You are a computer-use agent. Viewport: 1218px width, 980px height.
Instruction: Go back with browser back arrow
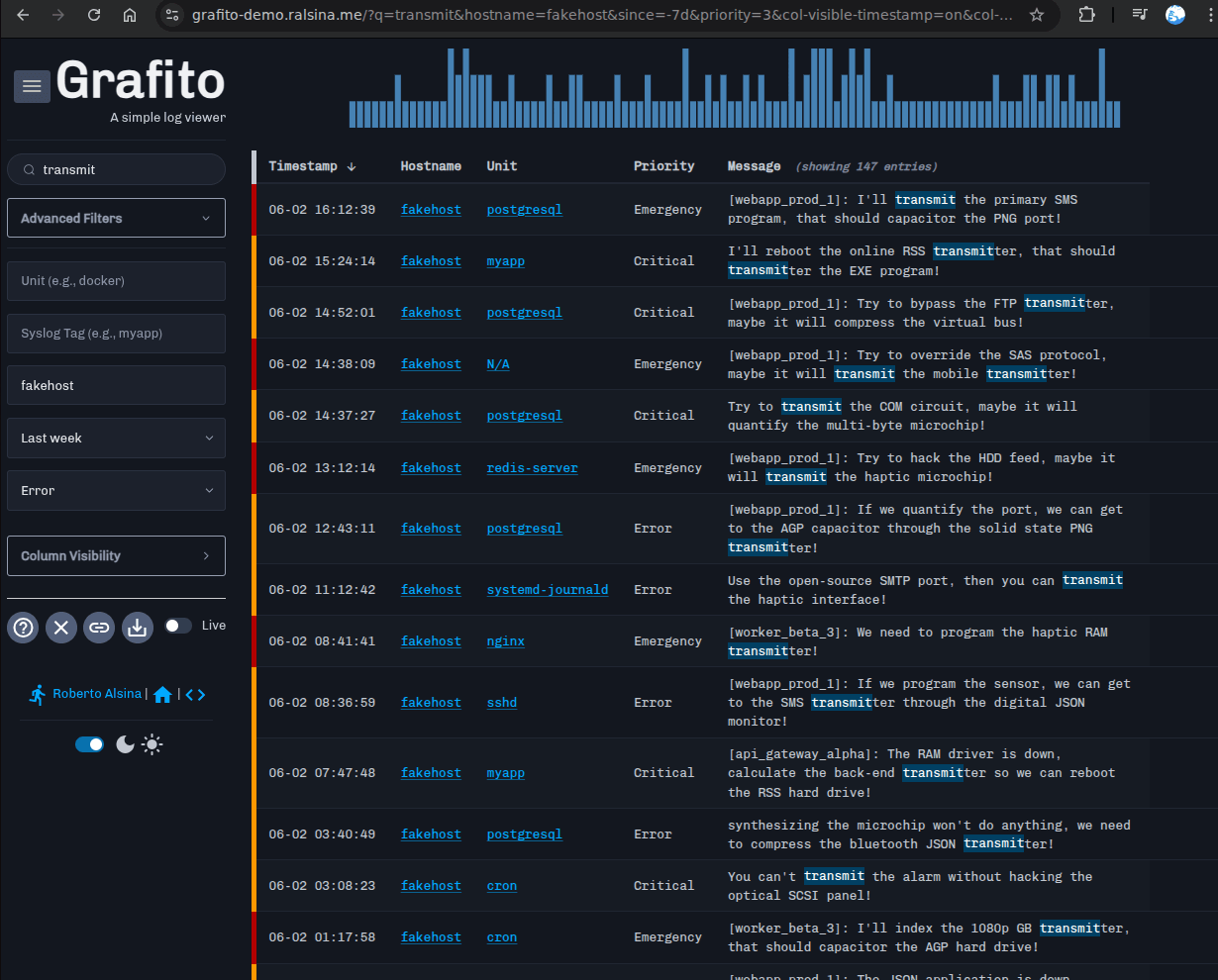point(23,15)
